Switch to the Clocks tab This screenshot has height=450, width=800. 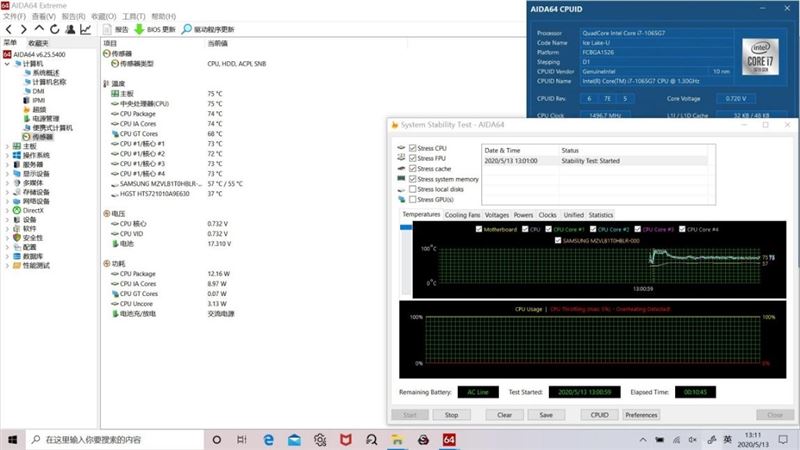tap(547, 215)
